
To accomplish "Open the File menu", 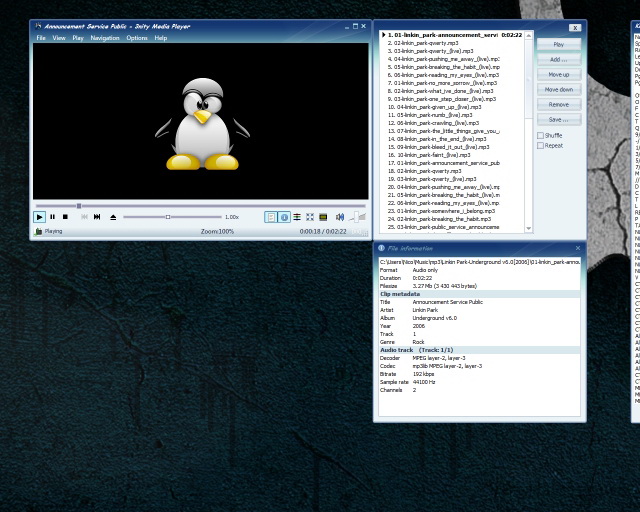I will (41, 38).
